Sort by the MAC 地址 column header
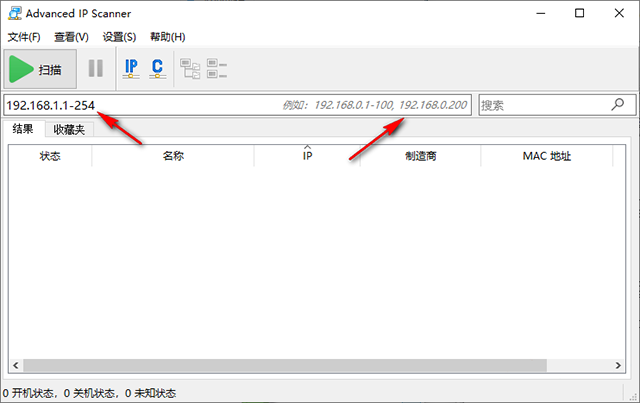Image resolution: width=640 pixels, height=403 pixels. pyautogui.click(x=546, y=157)
